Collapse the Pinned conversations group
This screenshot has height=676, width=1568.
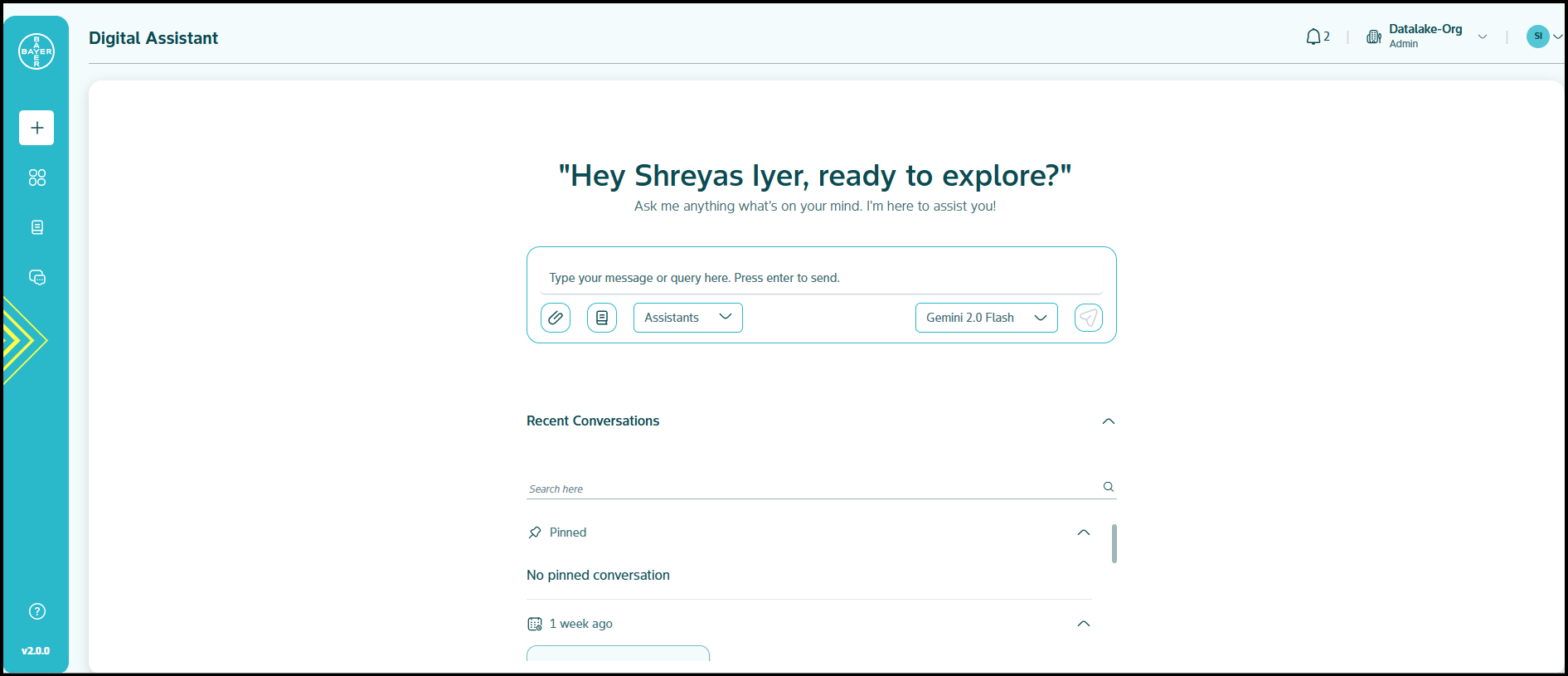(1083, 533)
